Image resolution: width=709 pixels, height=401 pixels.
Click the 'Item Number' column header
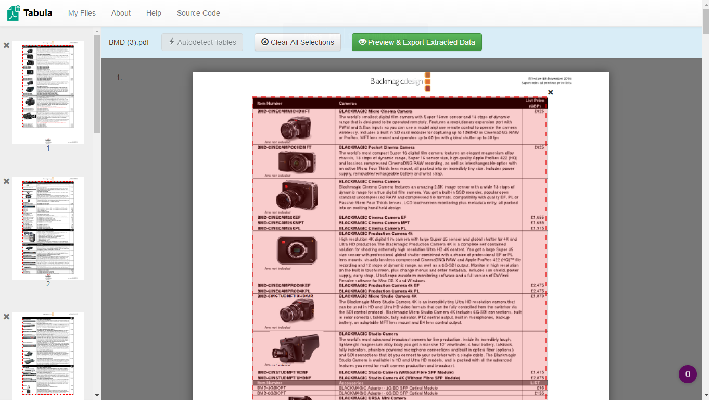(x=270, y=104)
